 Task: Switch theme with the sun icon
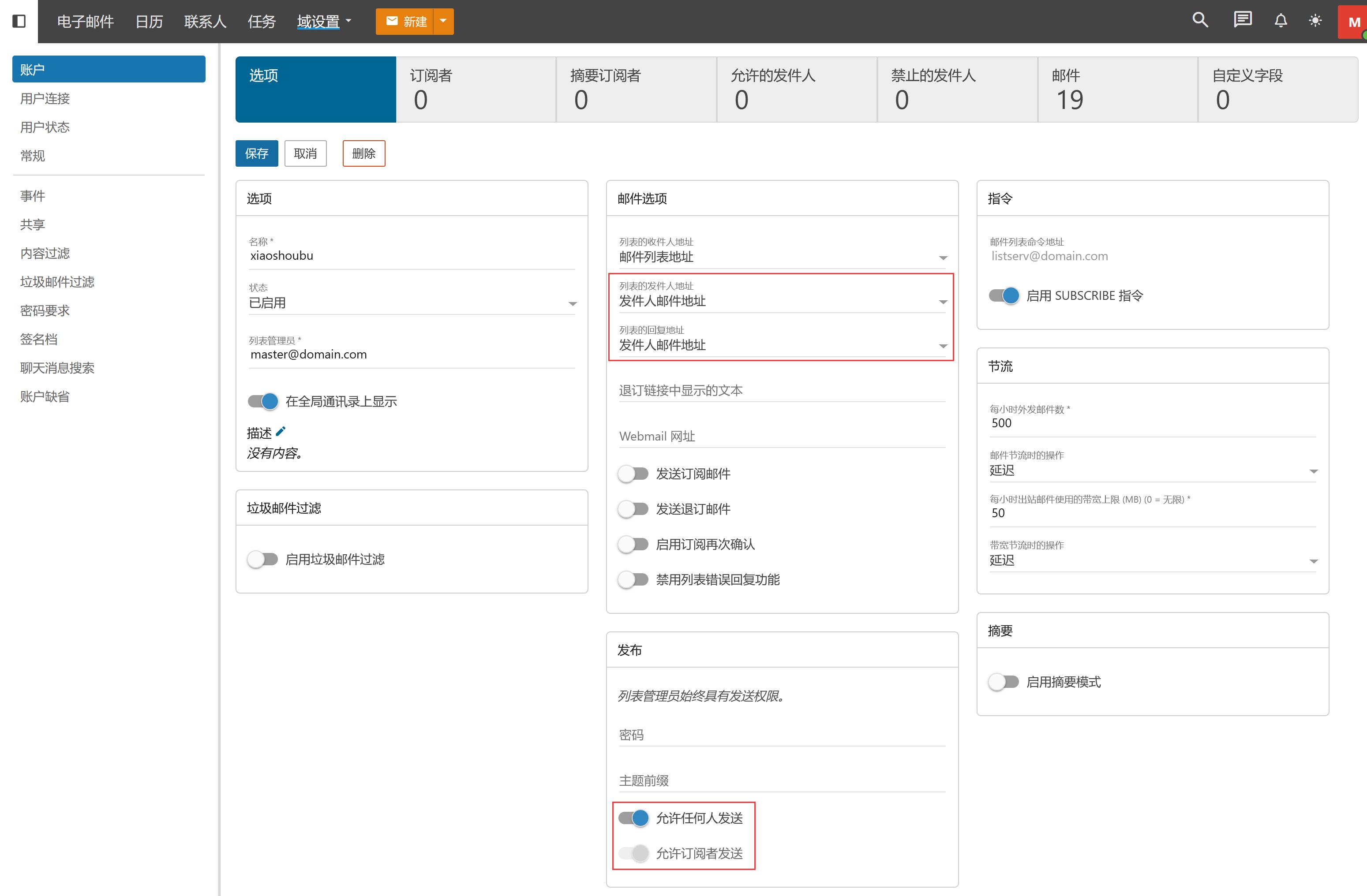click(1315, 21)
